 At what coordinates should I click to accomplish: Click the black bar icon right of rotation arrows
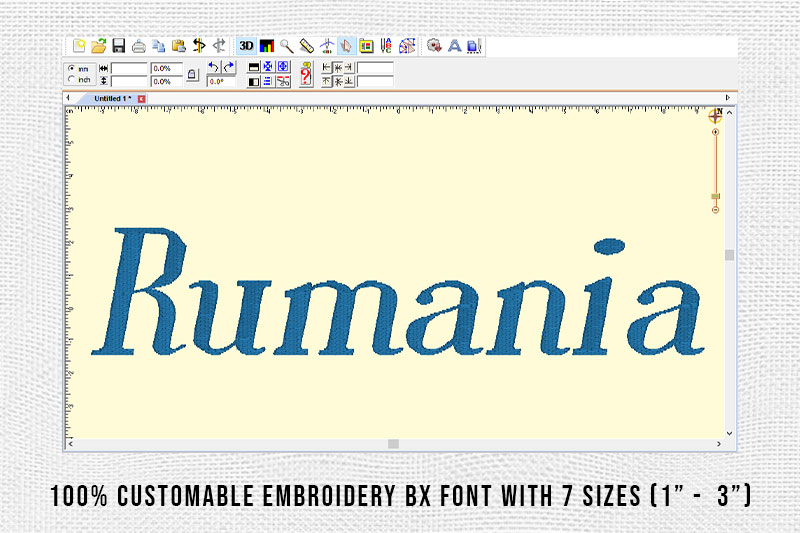(254, 67)
